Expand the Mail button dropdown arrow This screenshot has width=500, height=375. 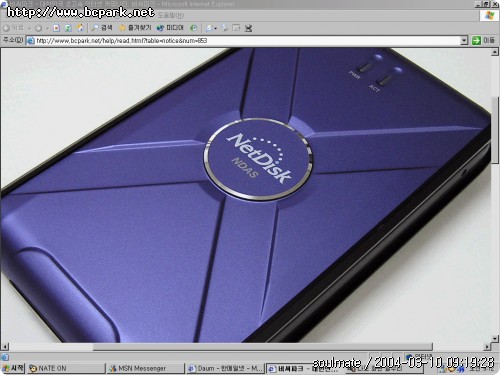[215, 29]
